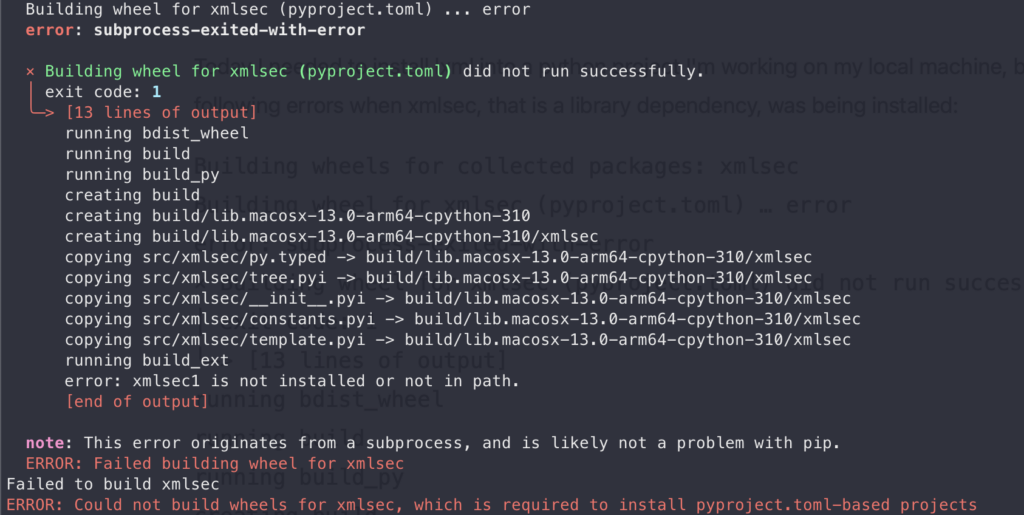
Task: Click the "running bdist_wheel" line
Action: (x=156, y=132)
